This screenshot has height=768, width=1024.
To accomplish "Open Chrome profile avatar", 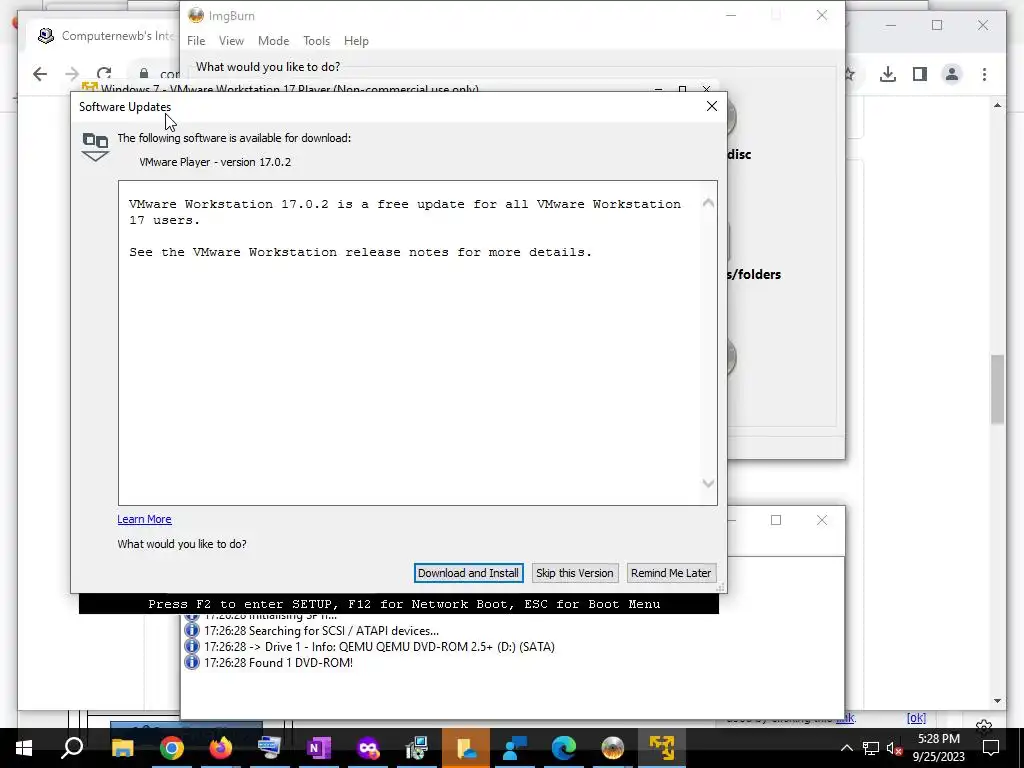I will (x=952, y=74).
